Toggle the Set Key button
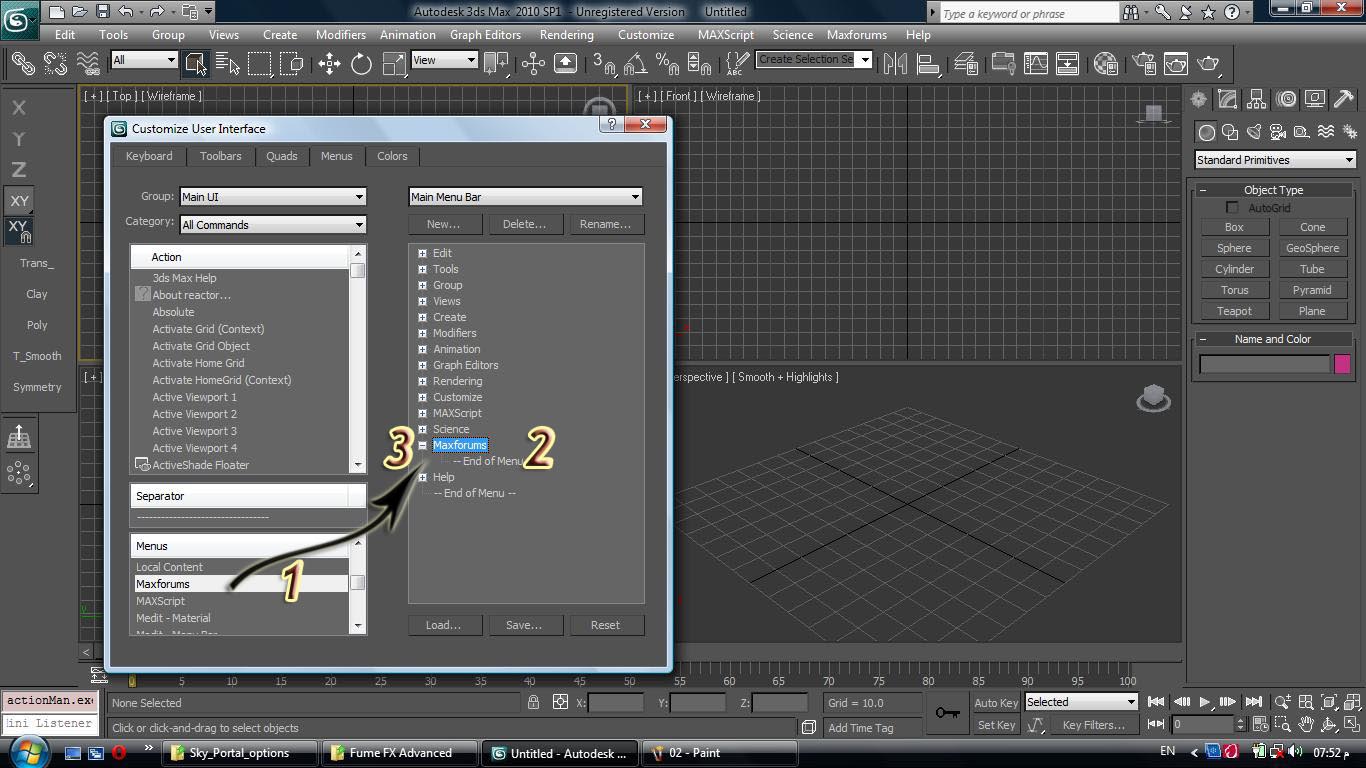The width and height of the screenshot is (1366, 768). point(996,725)
